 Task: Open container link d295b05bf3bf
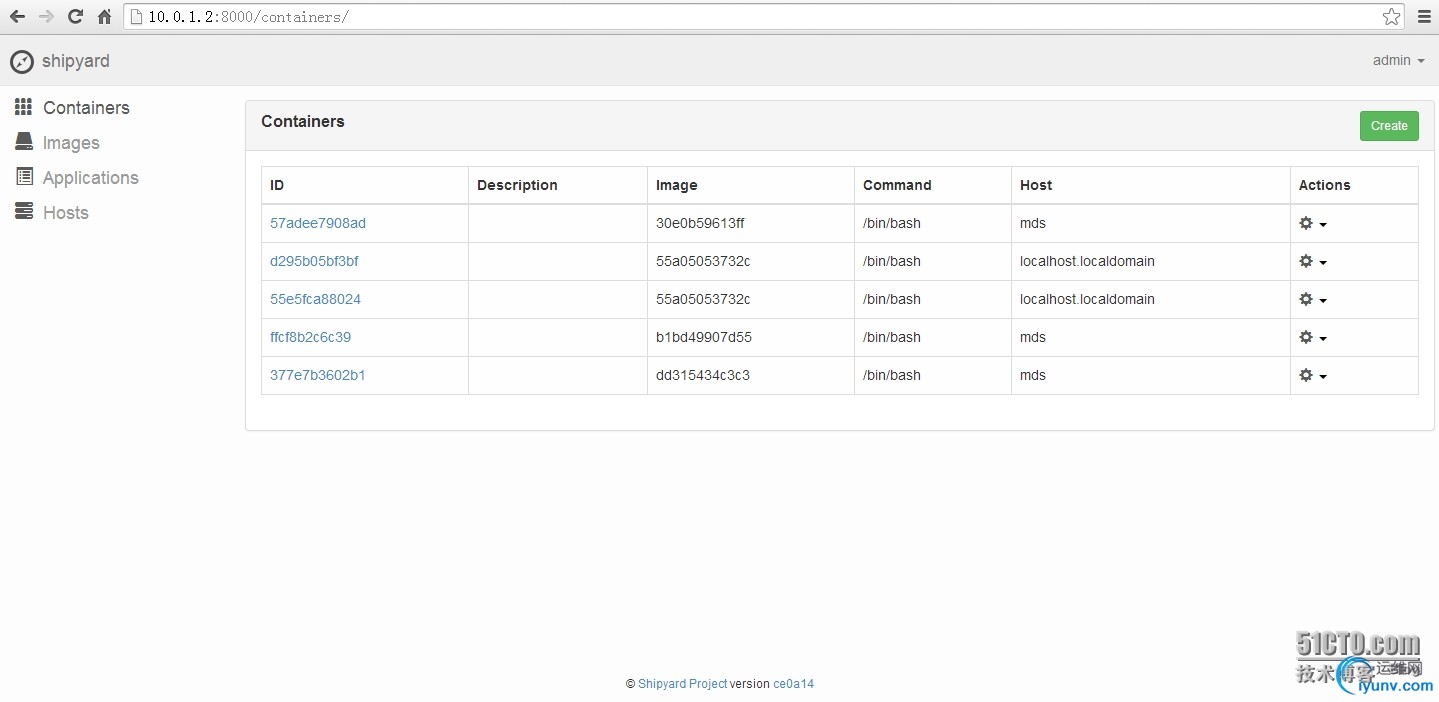tap(314, 261)
